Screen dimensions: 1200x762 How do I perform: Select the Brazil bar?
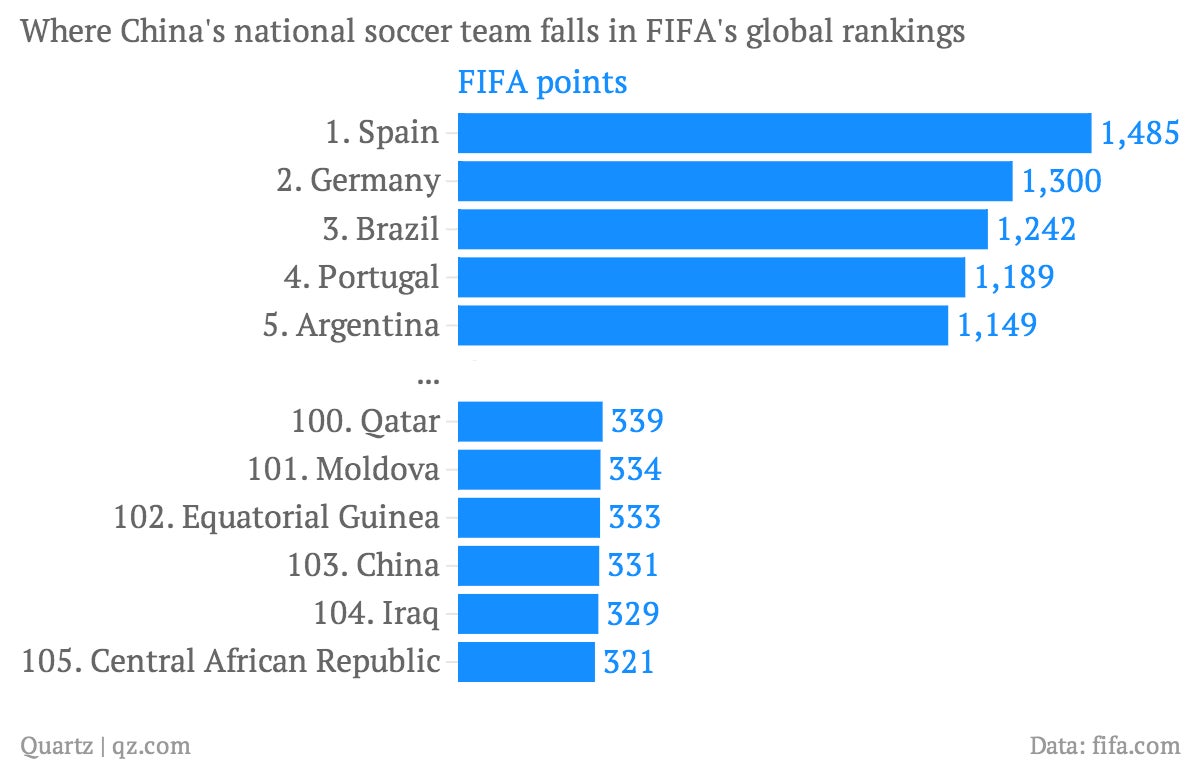(x=723, y=229)
